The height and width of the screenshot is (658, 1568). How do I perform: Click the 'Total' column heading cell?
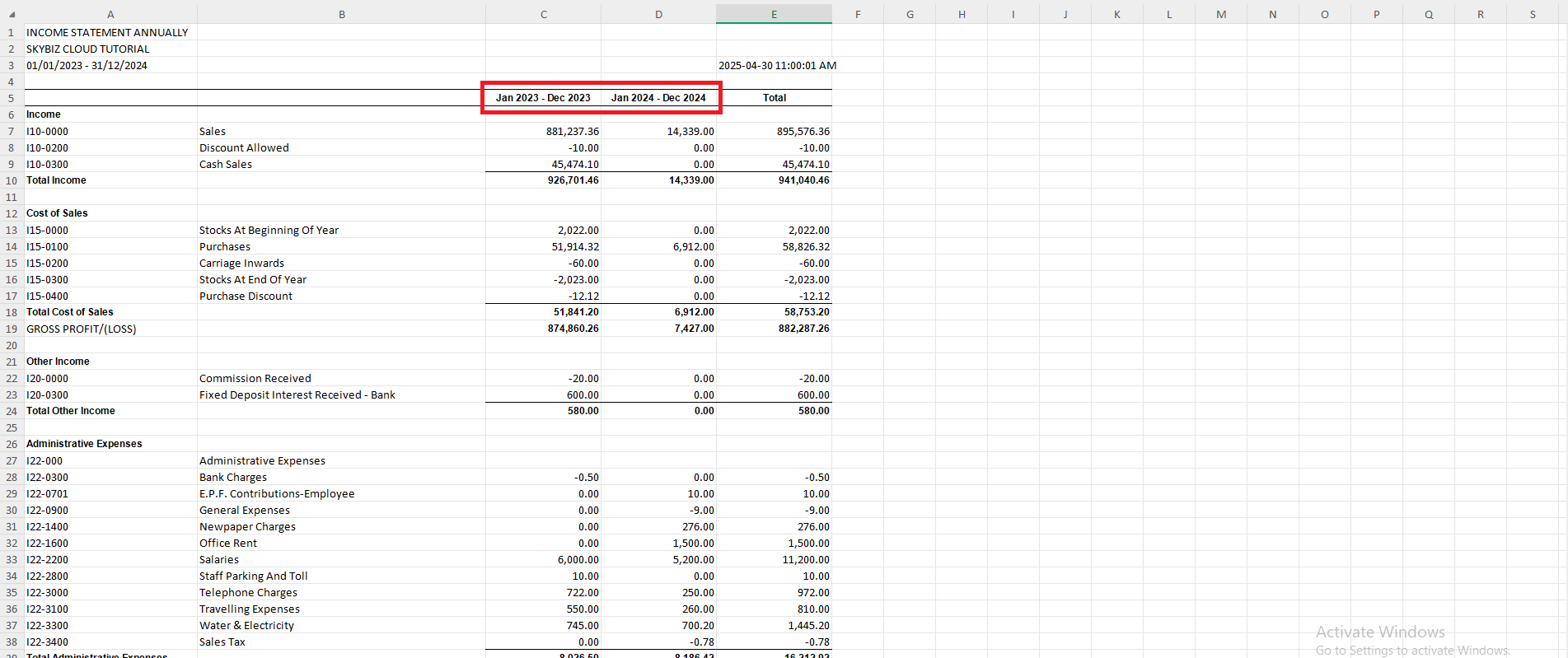pyautogui.click(x=774, y=98)
